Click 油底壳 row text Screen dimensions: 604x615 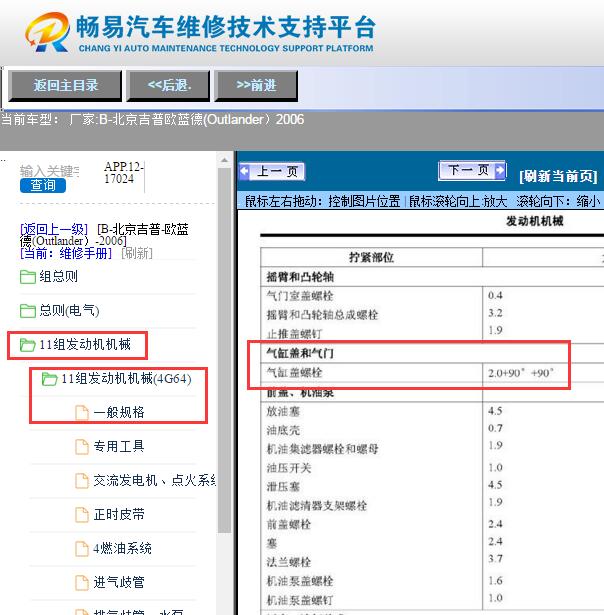pos(283,430)
